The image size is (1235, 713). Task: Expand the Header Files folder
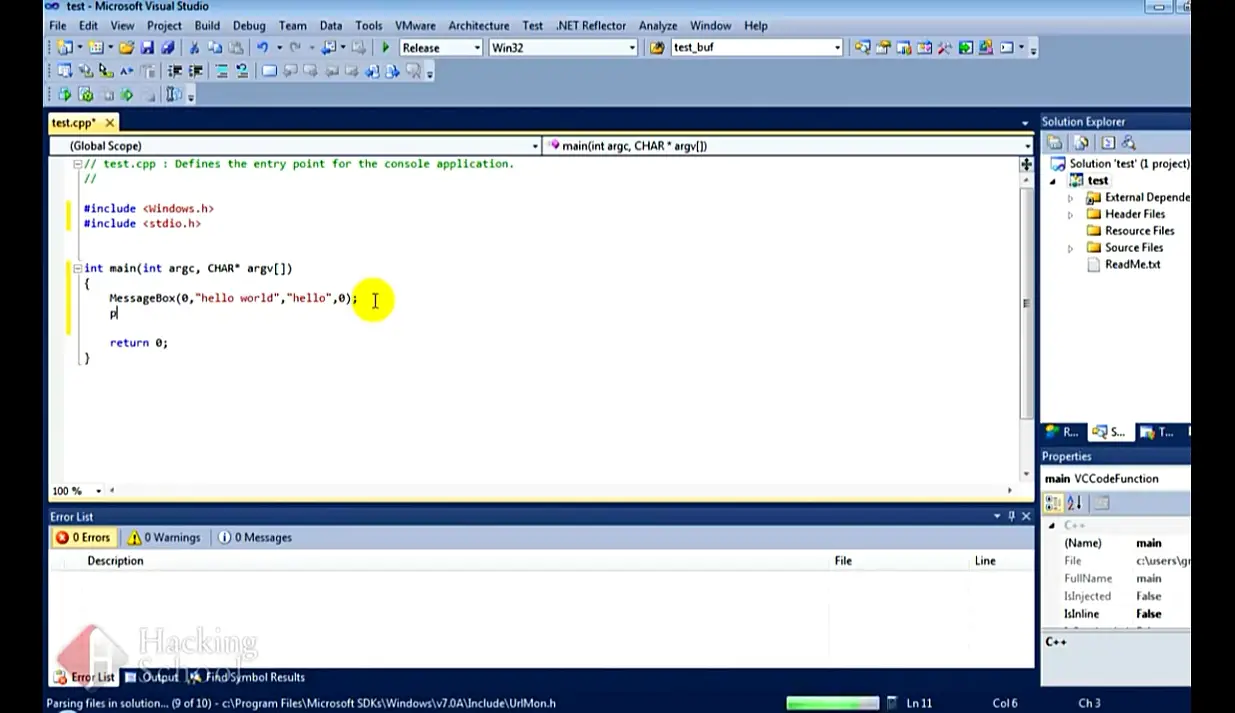1071,214
